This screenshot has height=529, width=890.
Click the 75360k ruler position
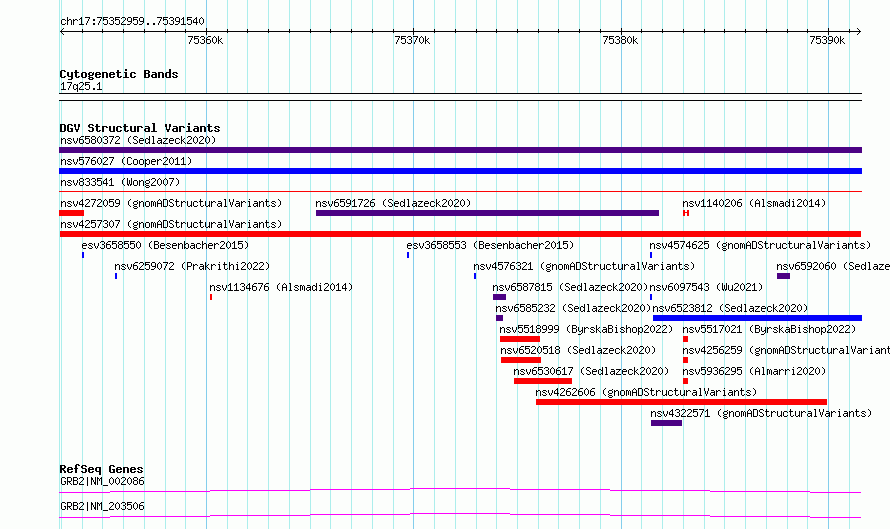pyautogui.click(x=205, y=40)
